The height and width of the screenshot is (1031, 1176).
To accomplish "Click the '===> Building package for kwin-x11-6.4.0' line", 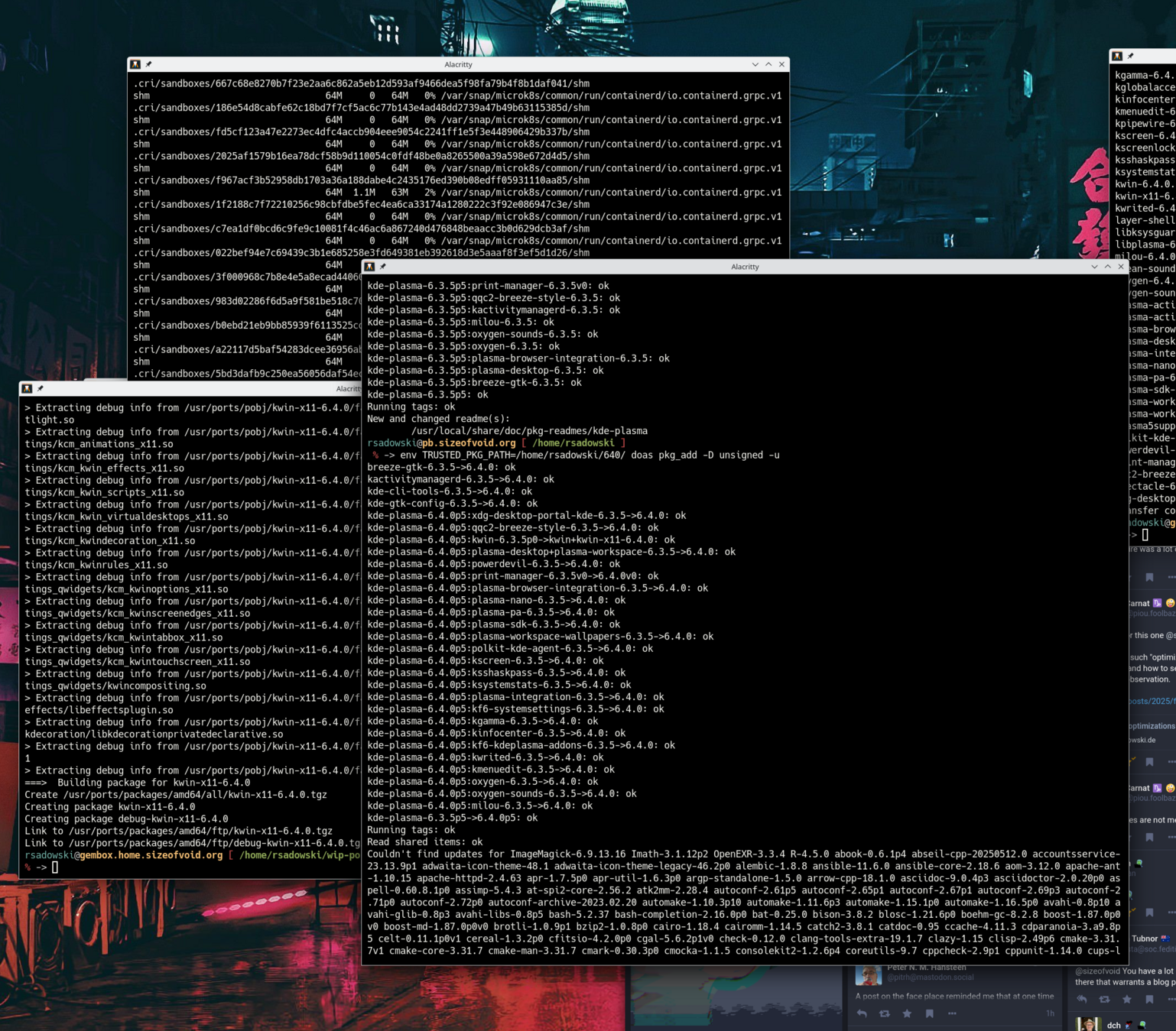I will point(138,783).
